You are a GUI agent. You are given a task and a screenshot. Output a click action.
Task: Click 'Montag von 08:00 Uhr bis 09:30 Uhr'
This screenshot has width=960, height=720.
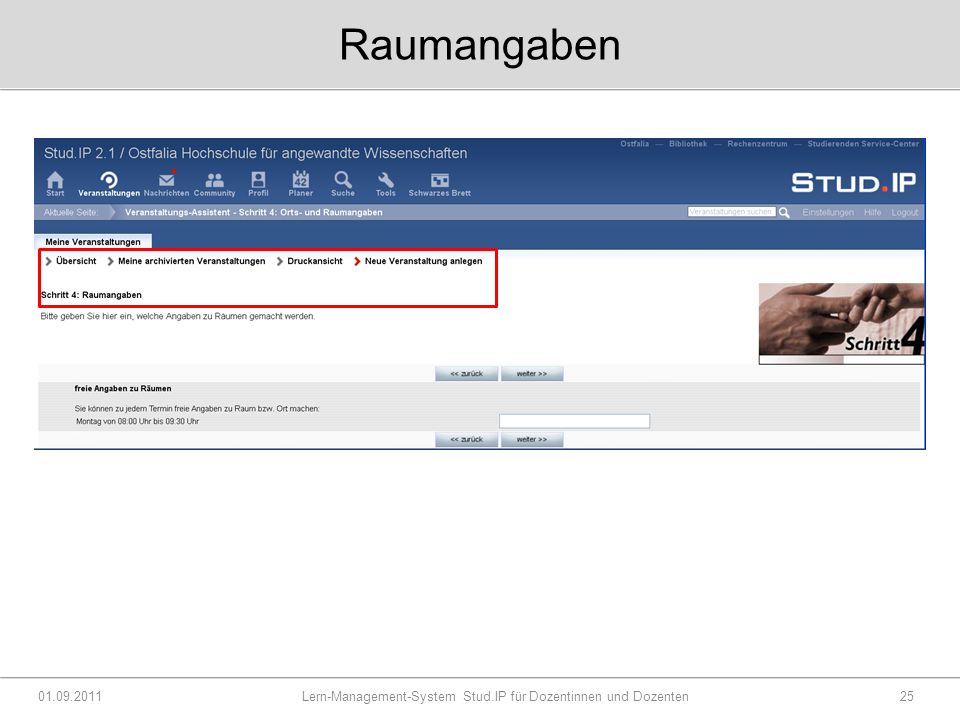click(x=138, y=421)
